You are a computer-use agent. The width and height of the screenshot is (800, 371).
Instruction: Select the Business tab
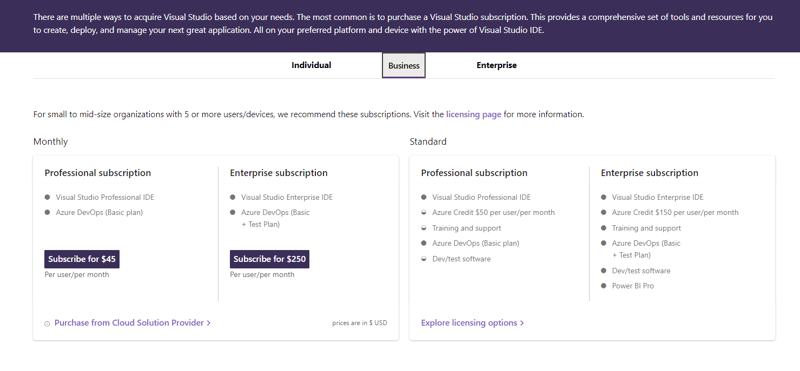click(404, 66)
